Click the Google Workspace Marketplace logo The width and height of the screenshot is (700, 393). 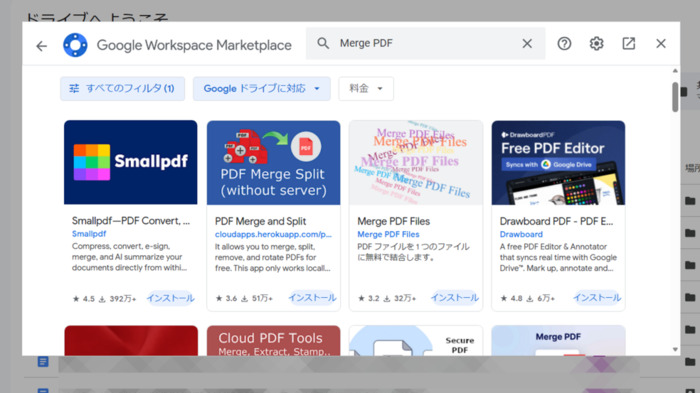click(x=75, y=45)
